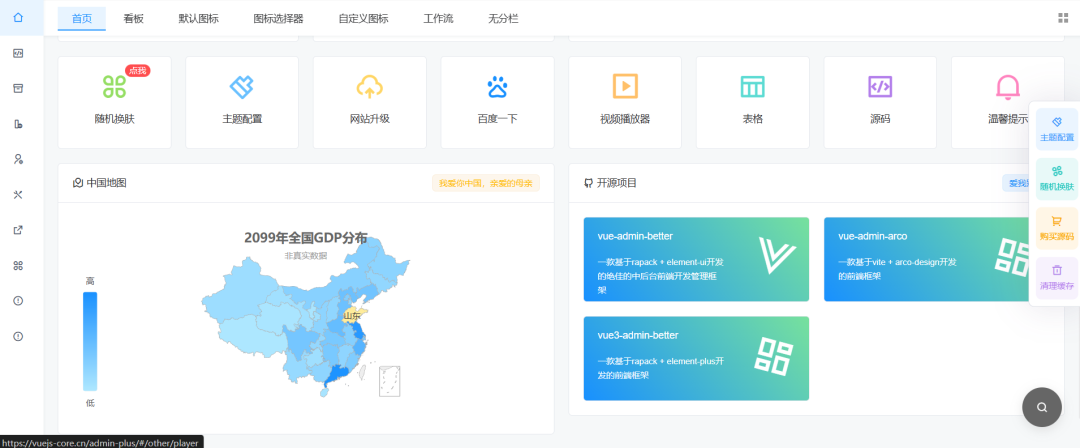Open the code-window icon in the left sidebar

tap(19, 53)
